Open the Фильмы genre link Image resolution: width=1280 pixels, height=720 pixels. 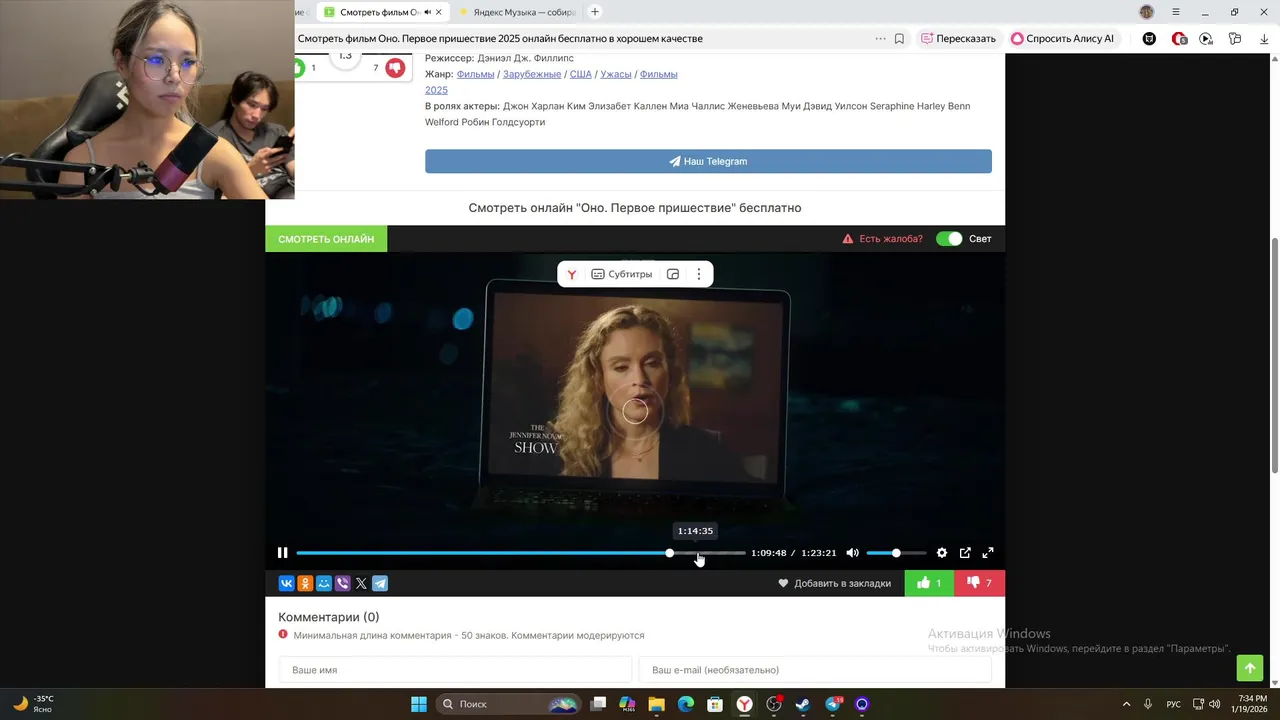click(475, 74)
